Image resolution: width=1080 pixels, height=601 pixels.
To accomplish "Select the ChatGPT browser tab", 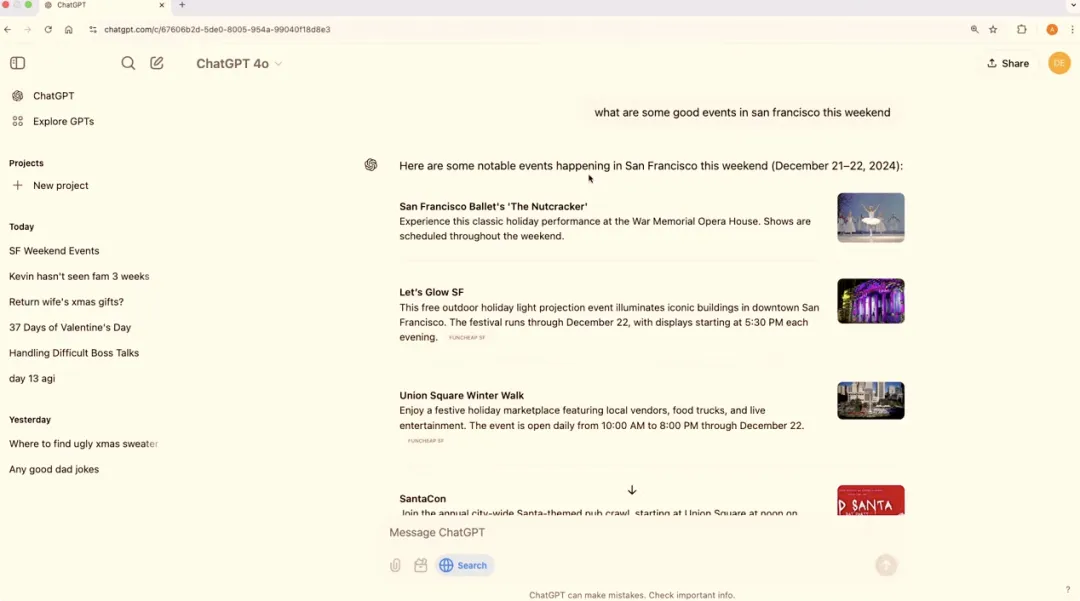I will point(103,5).
